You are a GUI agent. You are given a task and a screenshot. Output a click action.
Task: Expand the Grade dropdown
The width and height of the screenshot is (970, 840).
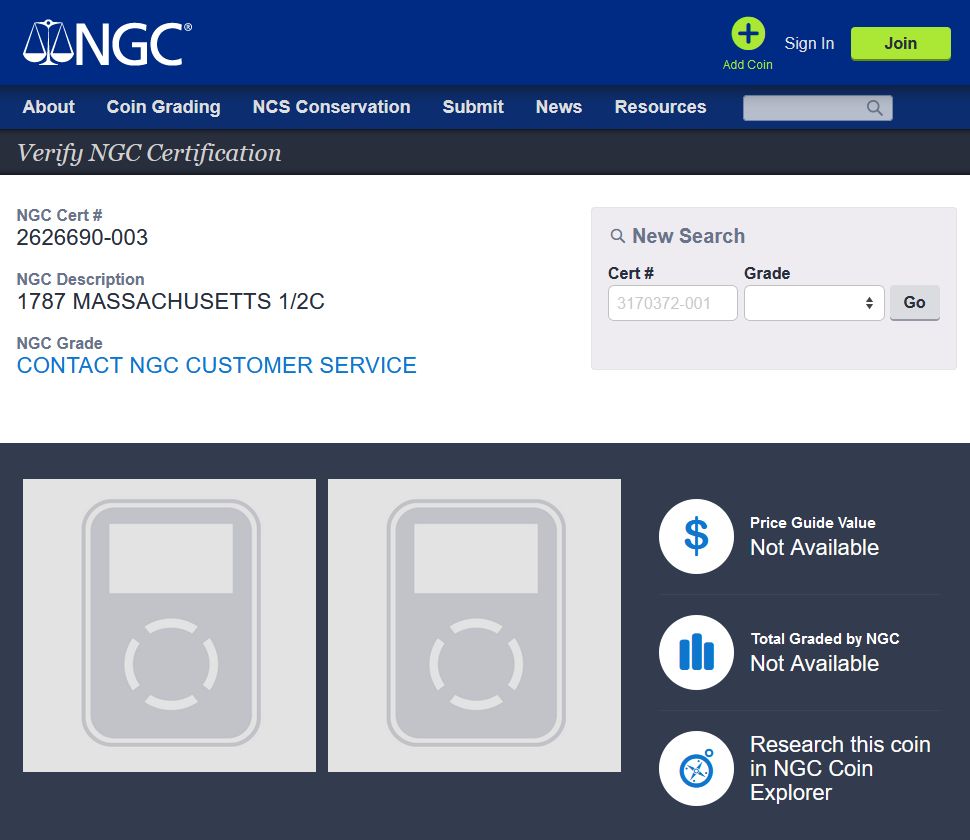click(814, 303)
